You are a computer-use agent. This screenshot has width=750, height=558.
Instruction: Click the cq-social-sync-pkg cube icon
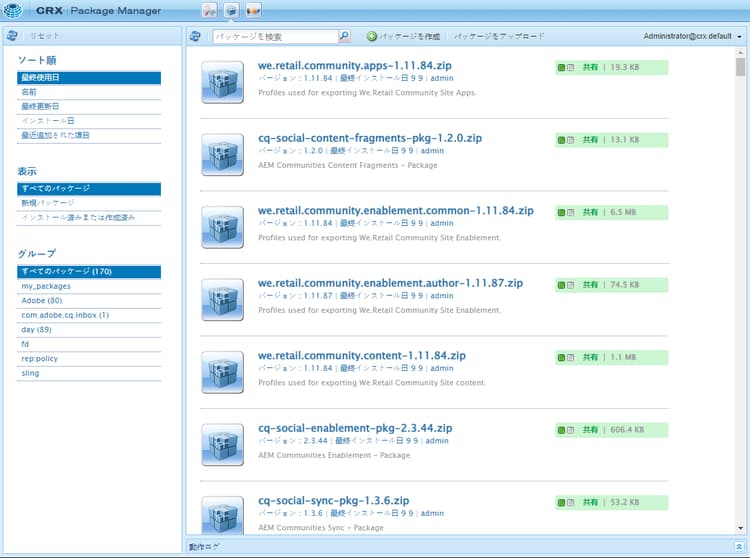(222, 515)
